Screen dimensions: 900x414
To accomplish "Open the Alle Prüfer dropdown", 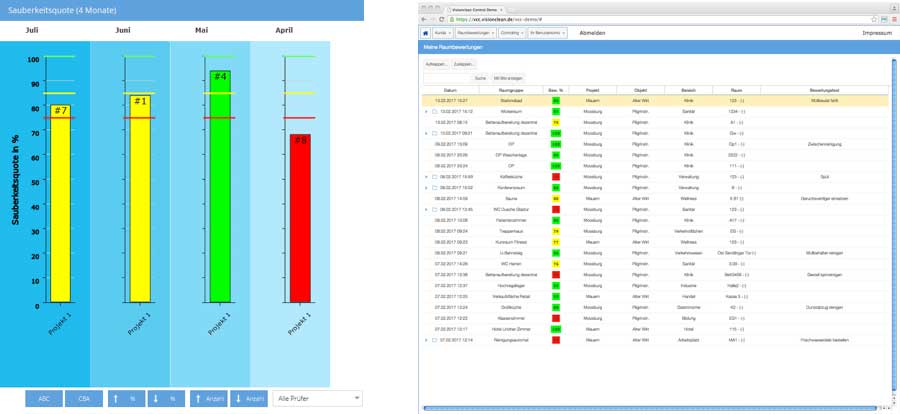I will [316, 398].
